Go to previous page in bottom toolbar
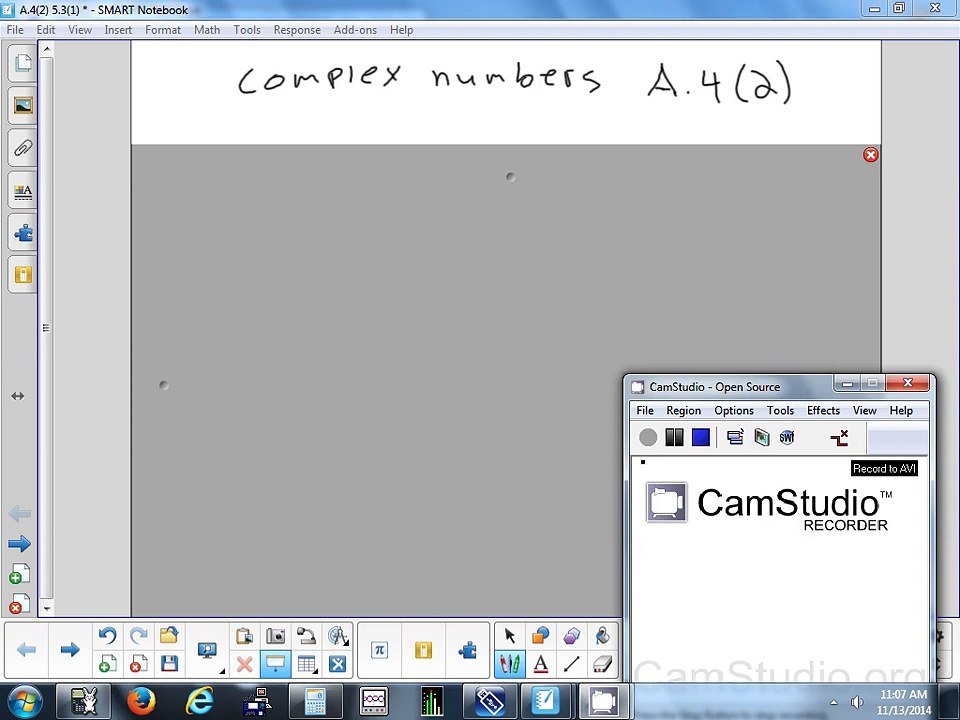Screen dimensions: 960x720 (x=26, y=650)
